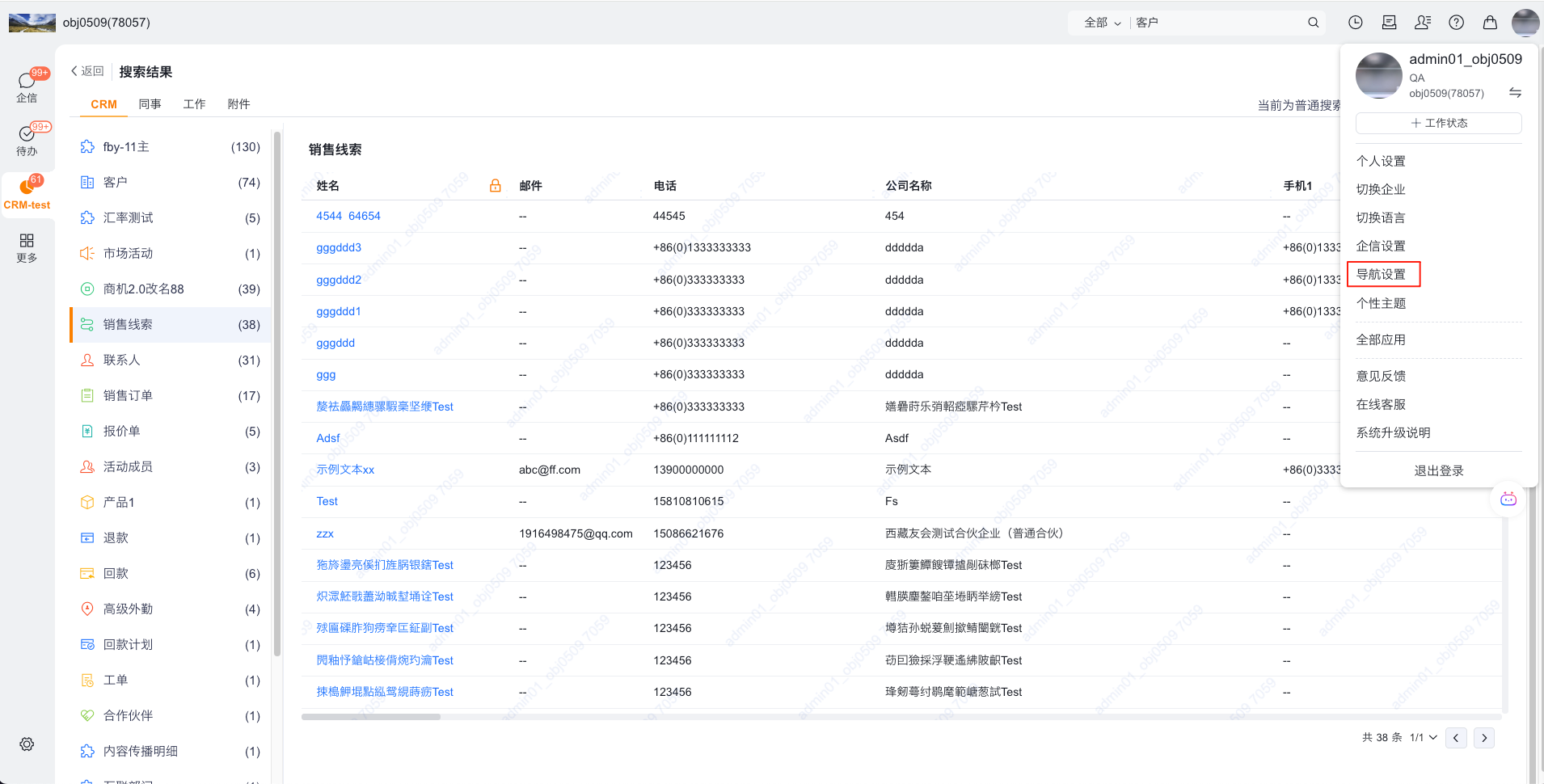Image resolution: width=1544 pixels, height=784 pixels.
Task: Switch to the 同事 tab
Action: tap(150, 104)
